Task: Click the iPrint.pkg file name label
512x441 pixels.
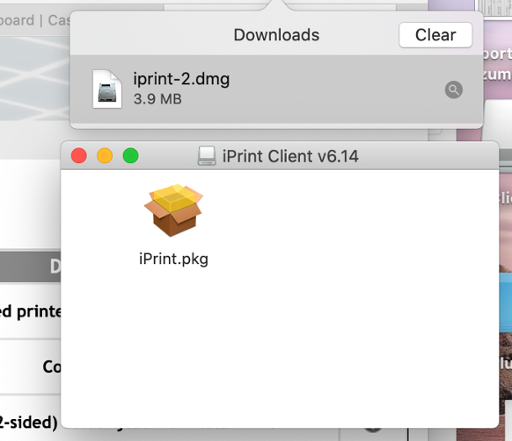Action: click(174, 259)
